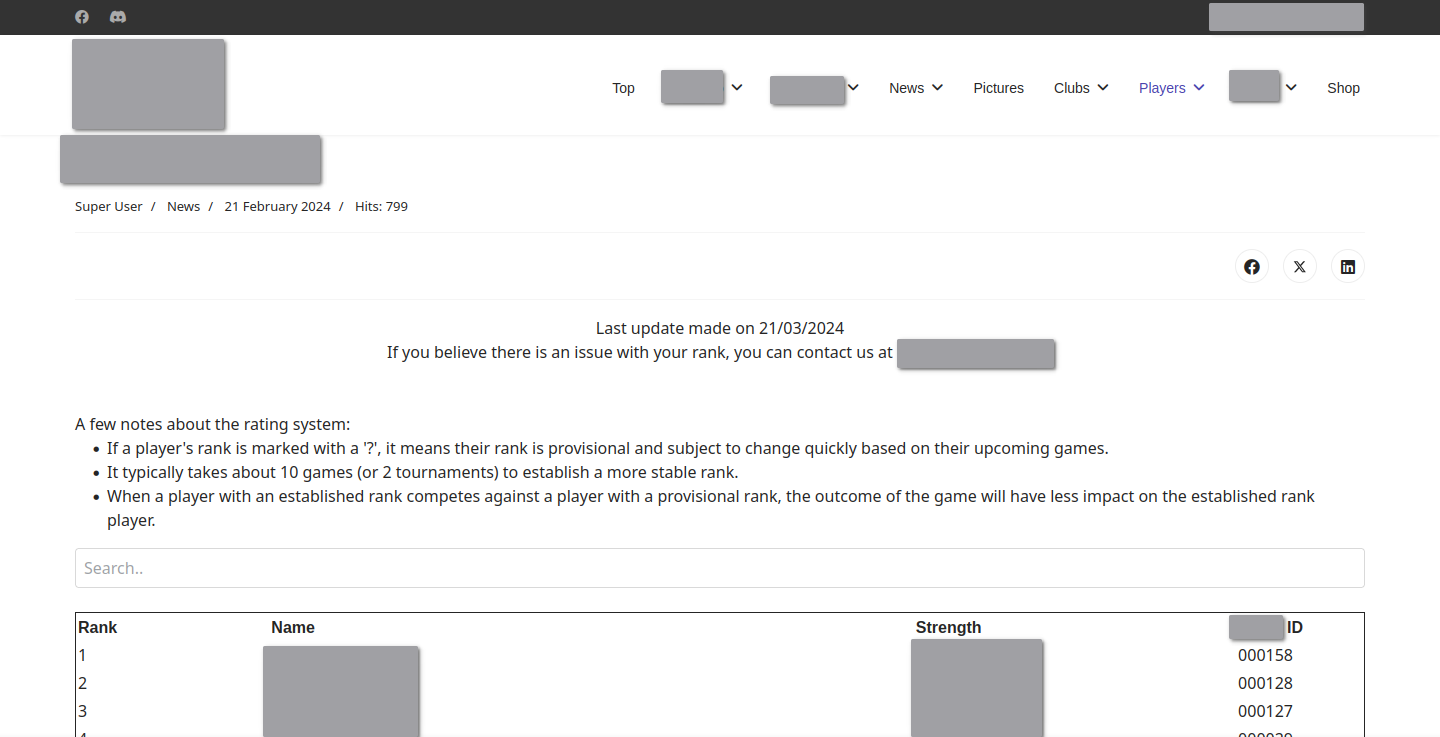Open the Discord link in top bar

tap(118, 17)
